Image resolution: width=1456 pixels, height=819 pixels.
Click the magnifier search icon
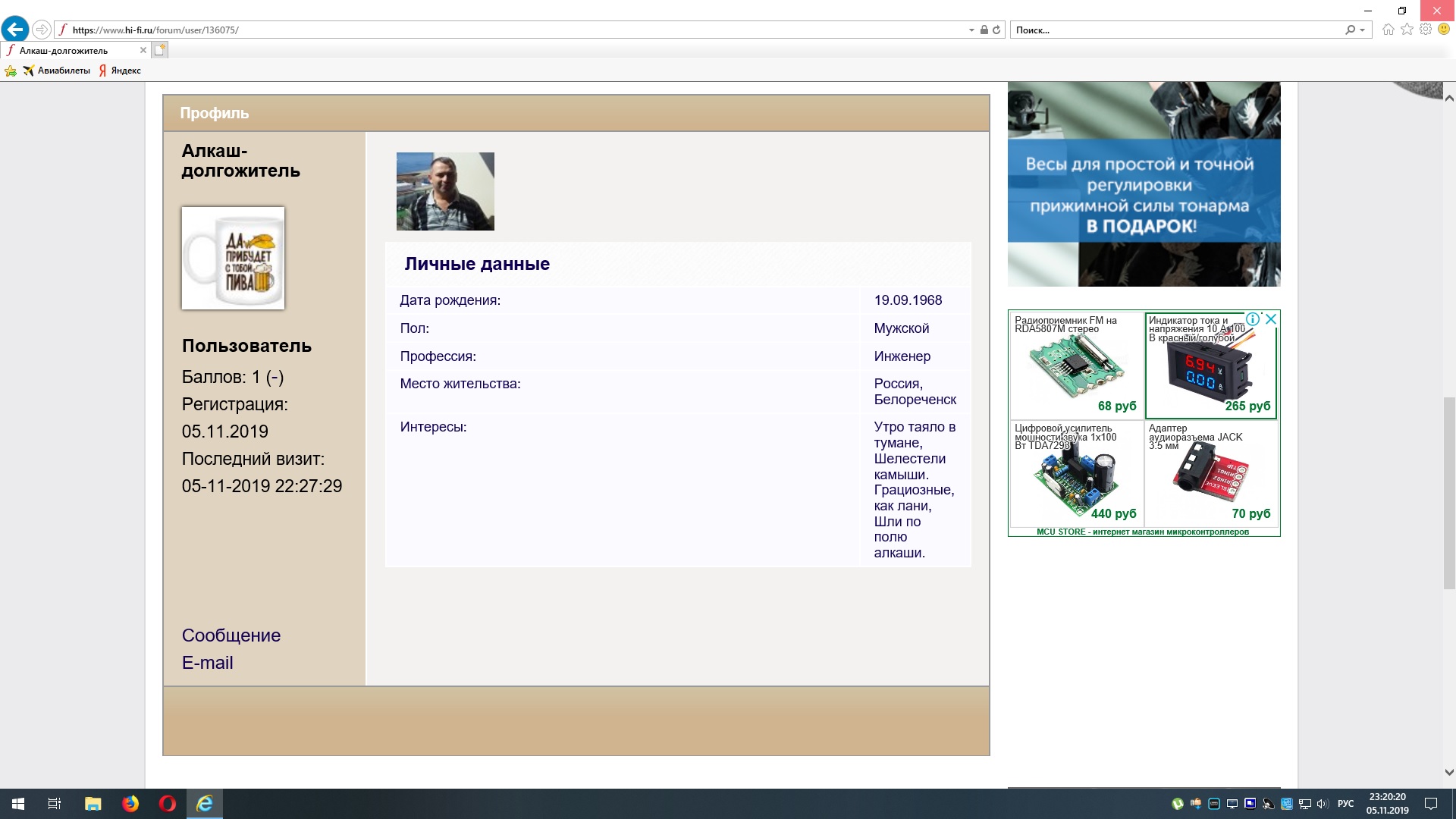[1350, 30]
